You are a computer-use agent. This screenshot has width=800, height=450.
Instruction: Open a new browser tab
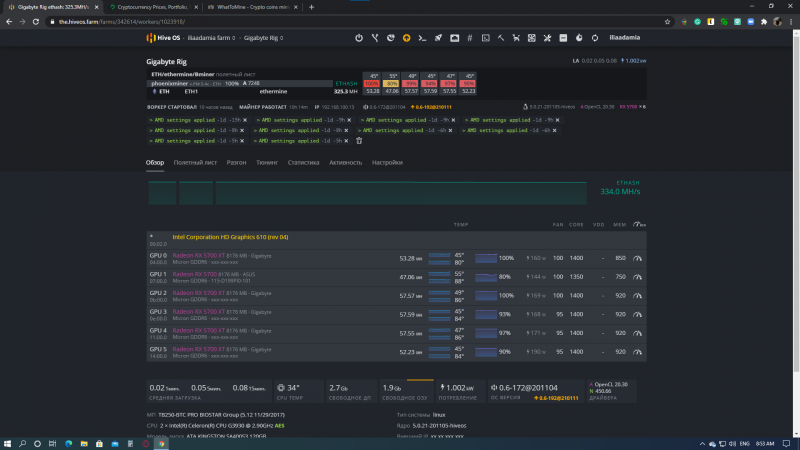[x=312, y=7]
